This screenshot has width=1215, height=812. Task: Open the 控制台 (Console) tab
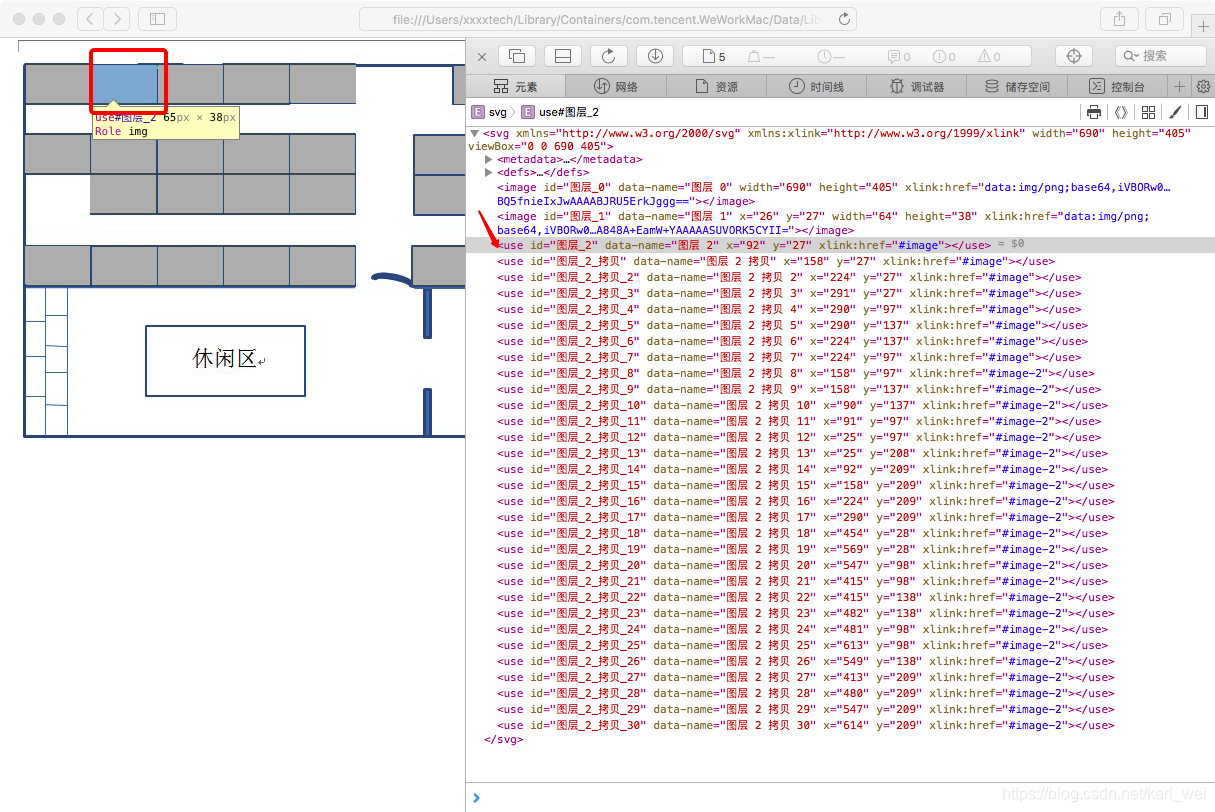click(1117, 86)
